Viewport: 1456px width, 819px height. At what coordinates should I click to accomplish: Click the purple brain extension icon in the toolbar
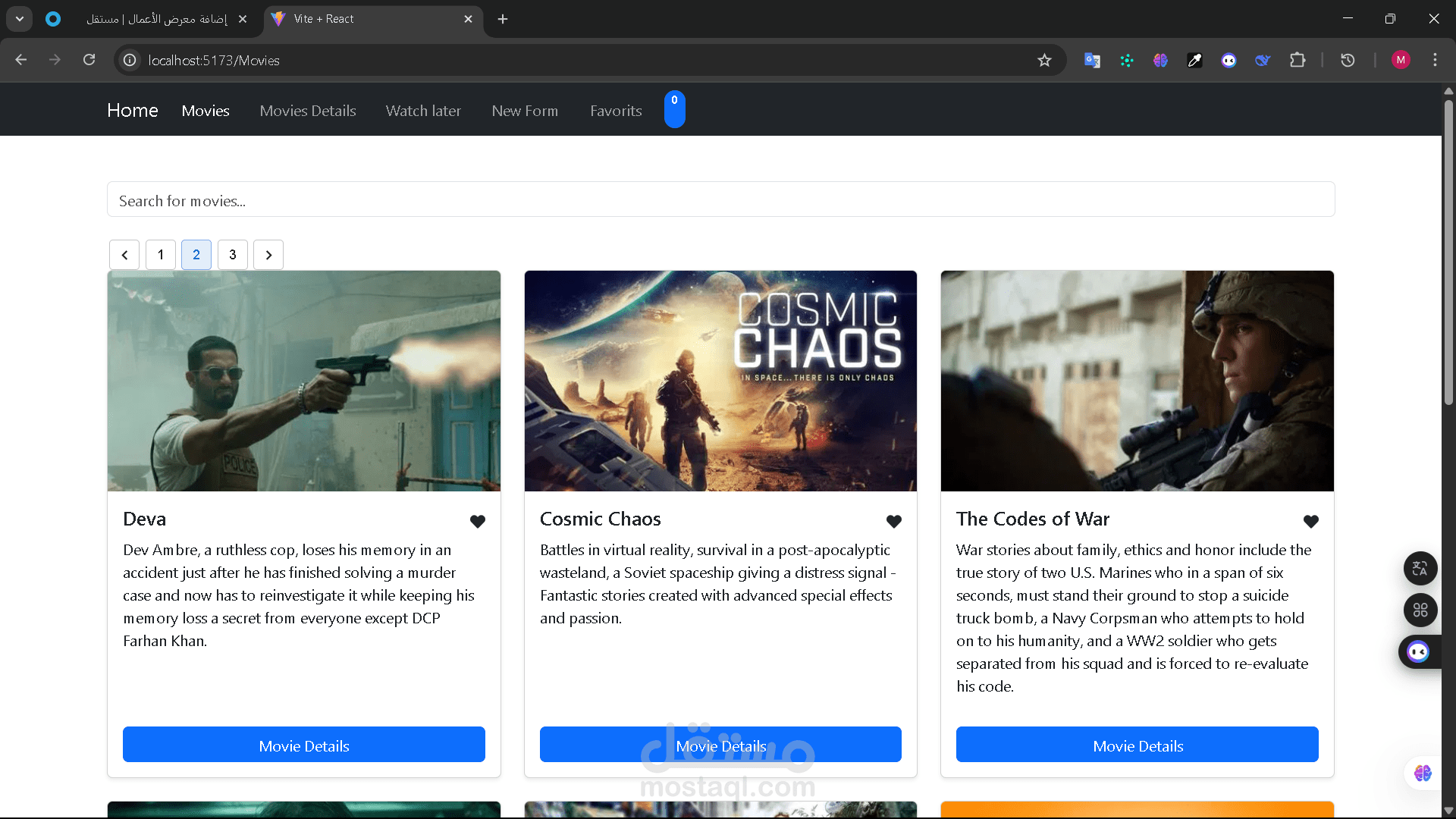coord(1160,60)
